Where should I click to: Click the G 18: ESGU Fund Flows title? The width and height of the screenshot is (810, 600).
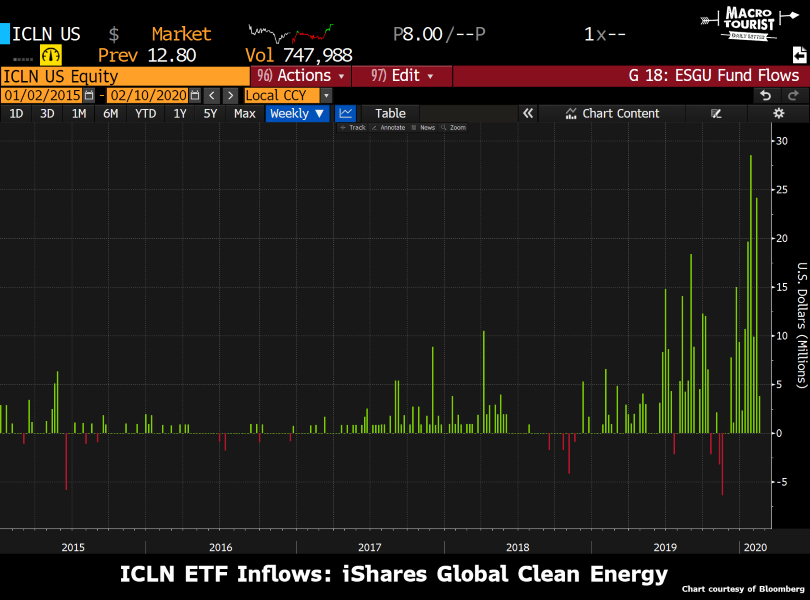(713, 75)
